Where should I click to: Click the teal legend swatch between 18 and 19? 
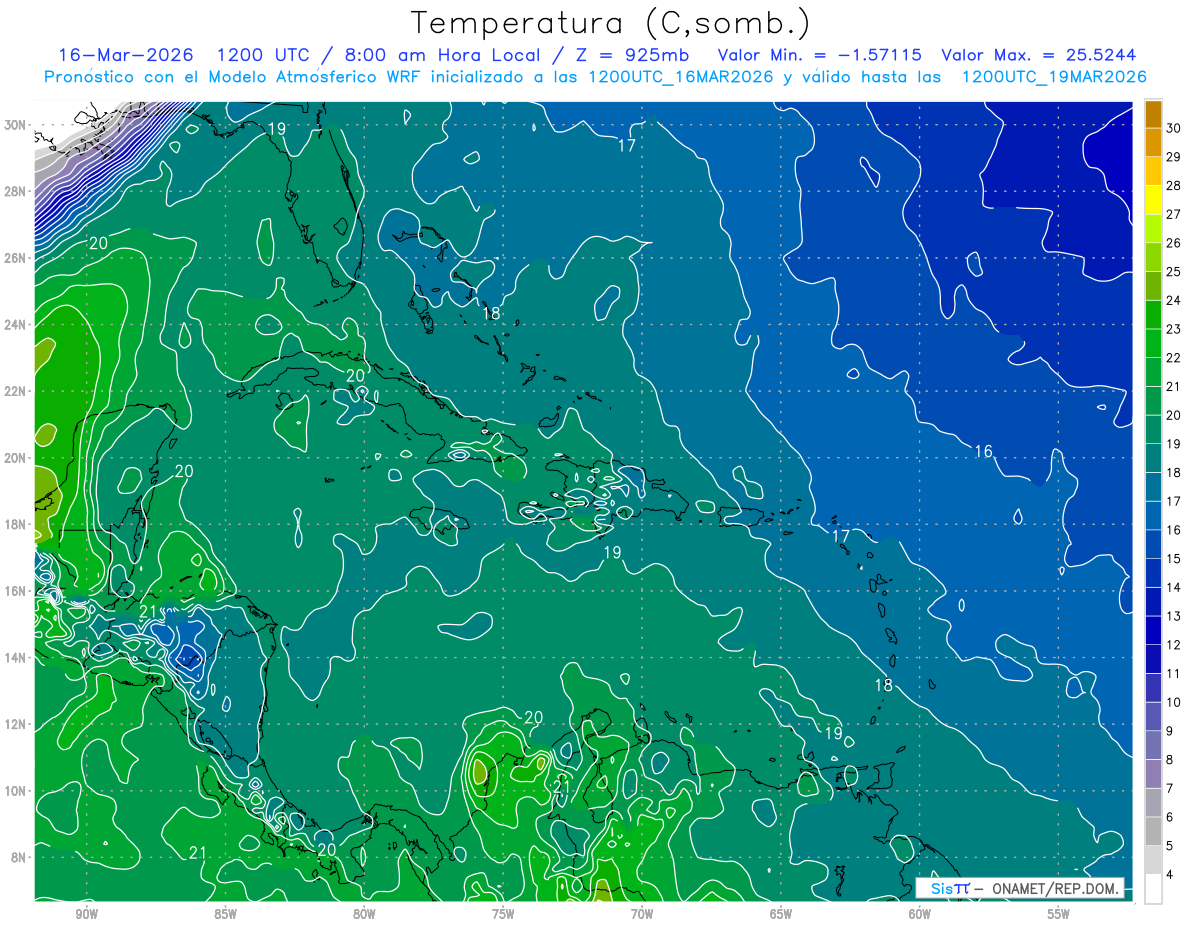(x=1153, y=458)
